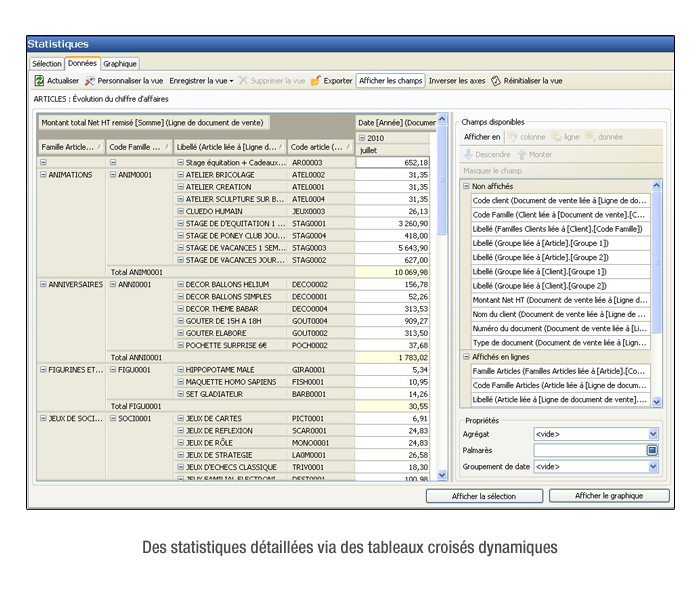Click Inverser les axes in the toolbar
Viewport: 700px width, 600px height.
(456, 81)
